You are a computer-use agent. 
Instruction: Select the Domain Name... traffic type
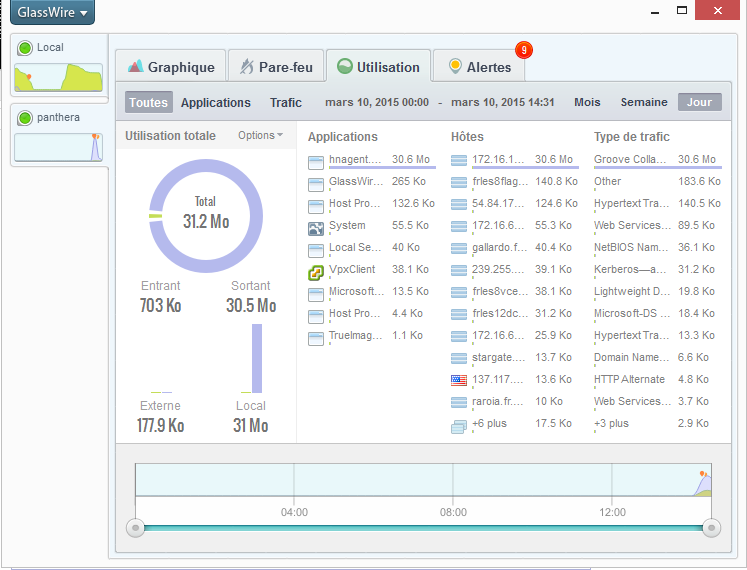[x=633, y=357]
